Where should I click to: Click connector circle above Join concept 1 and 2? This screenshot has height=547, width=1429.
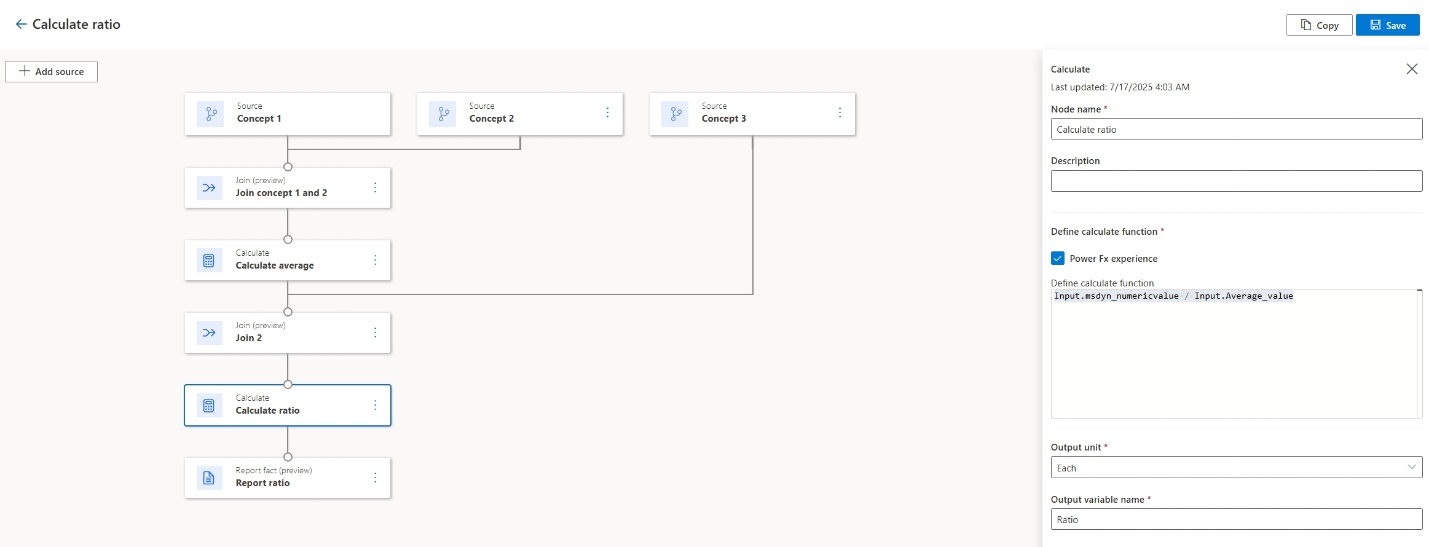pos(288,166)
